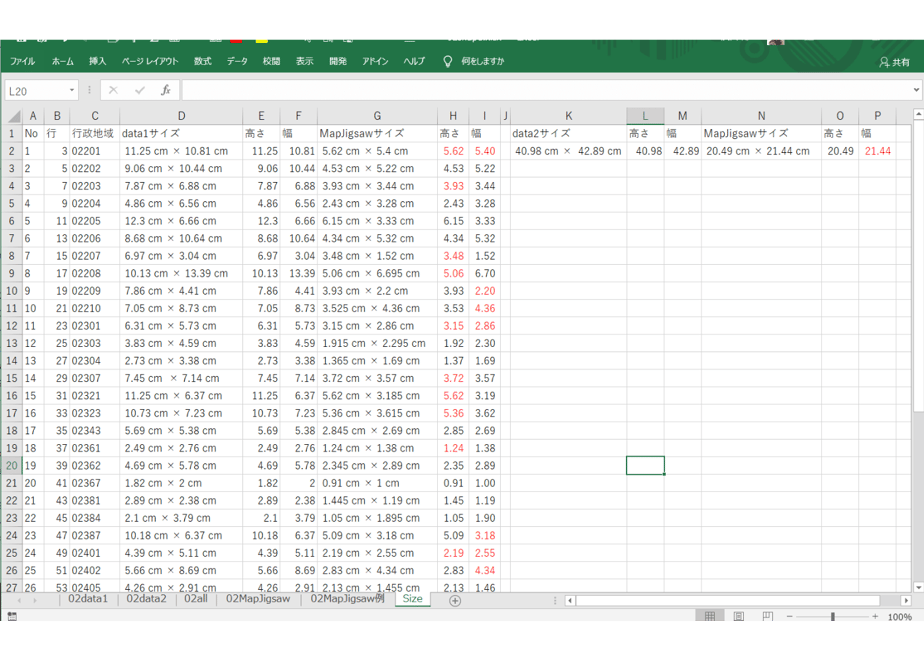Click the Insert Function fx icon
The width and height of the screenshot is (924, 660).
[x=166, y=90]
